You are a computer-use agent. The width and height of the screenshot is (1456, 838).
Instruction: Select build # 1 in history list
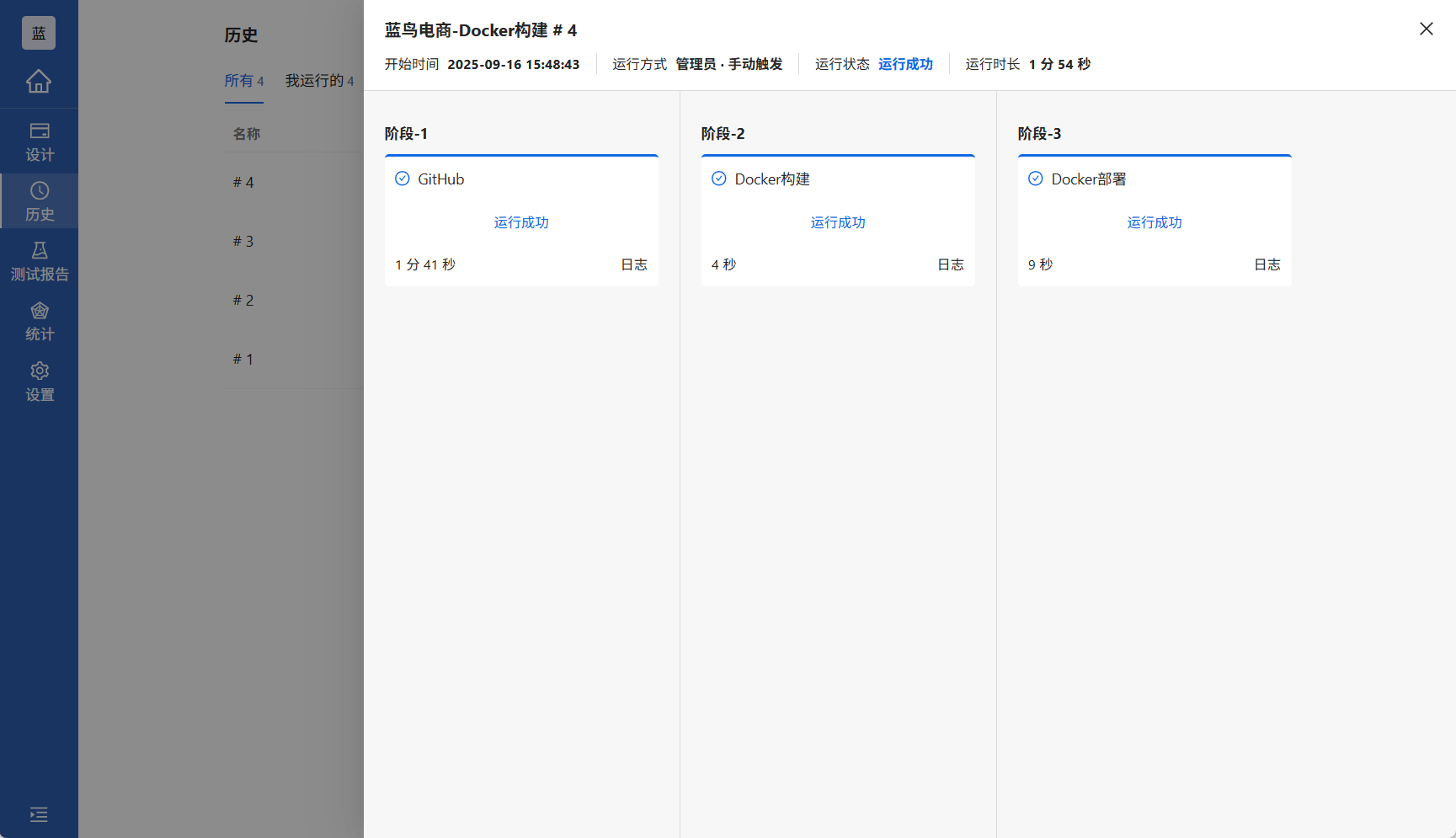243,359
